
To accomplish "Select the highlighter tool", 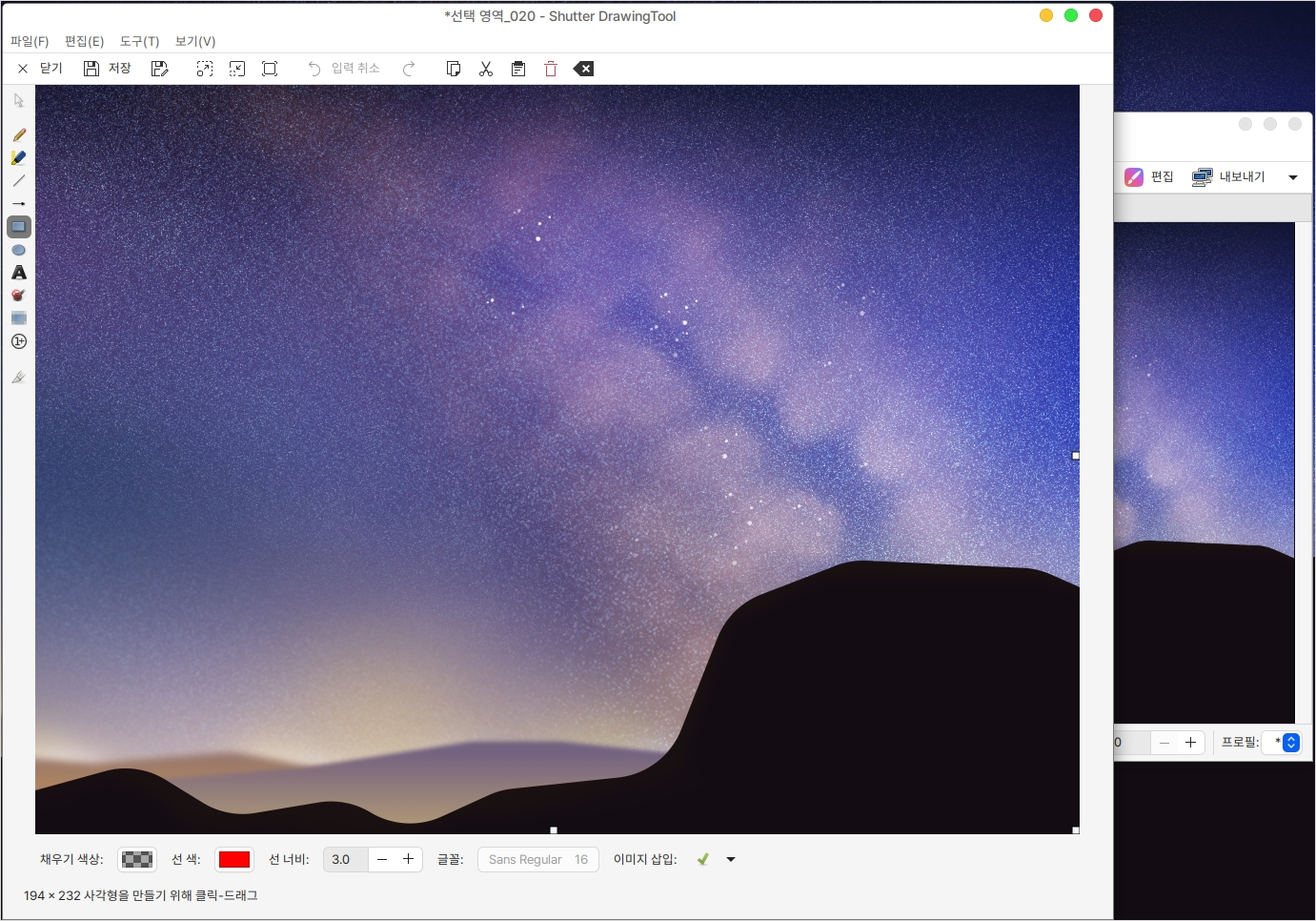I will point(19,158).
